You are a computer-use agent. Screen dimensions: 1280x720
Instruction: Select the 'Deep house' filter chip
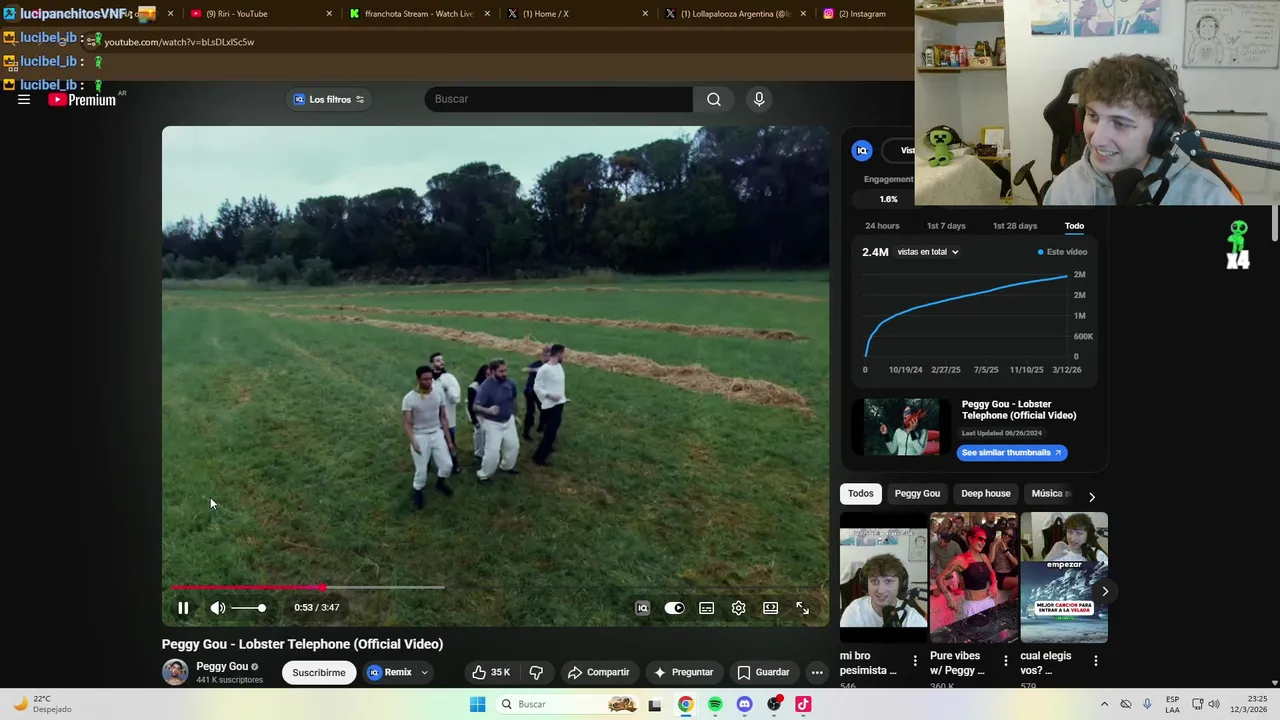click(986, 493)
